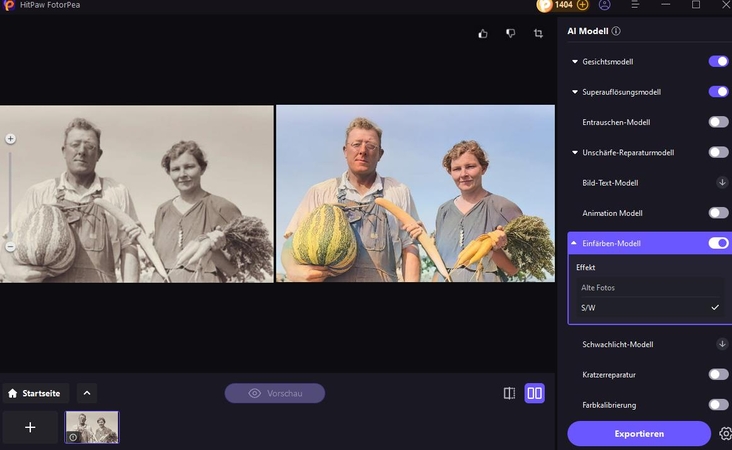732x450 pixels.
Task: Click the thumbs up feedback icon
Action: tap(483, 34)
